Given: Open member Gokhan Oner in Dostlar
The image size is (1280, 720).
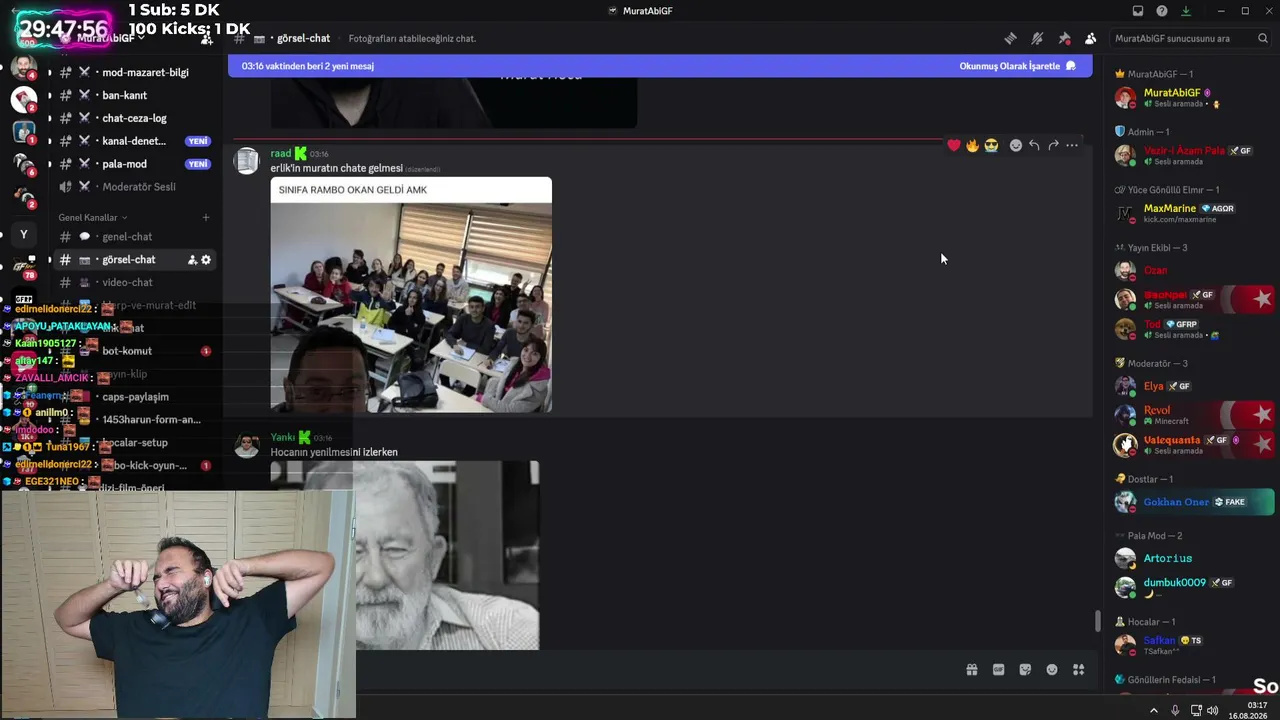Looking at the screenshot, I should pyautogui.click(x=1194, y=502).
